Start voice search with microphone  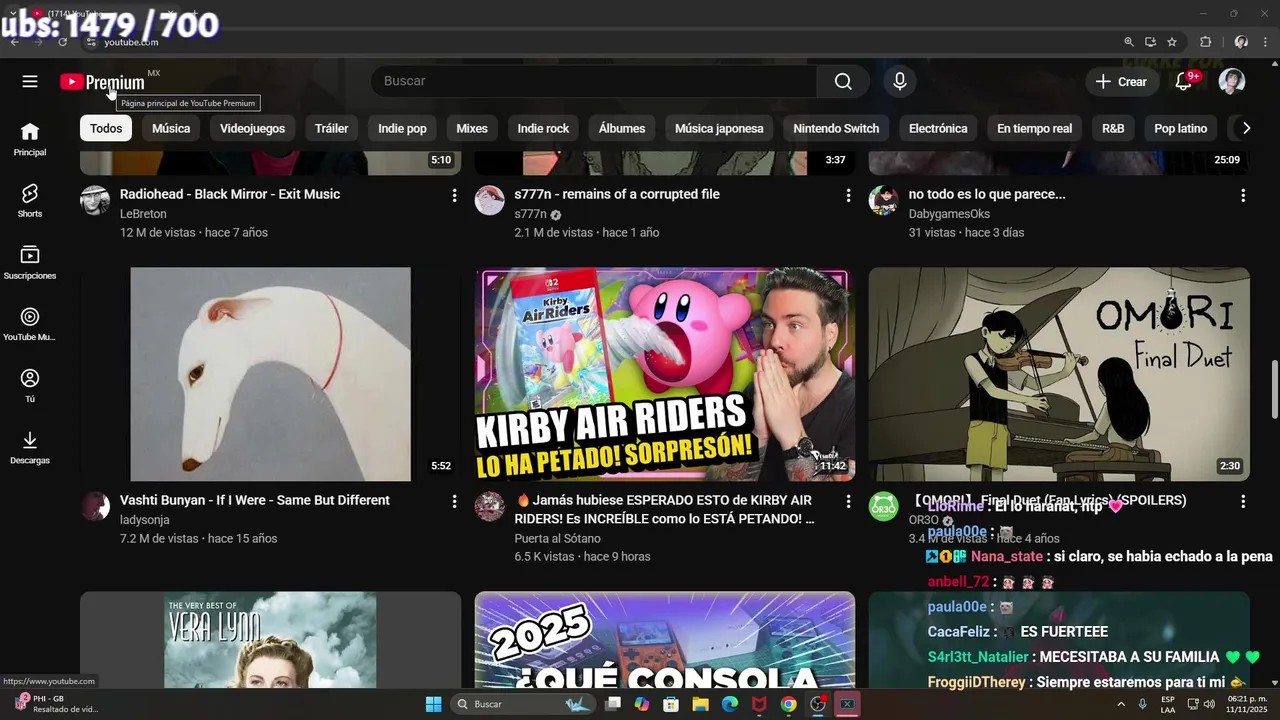click(900, 81)
